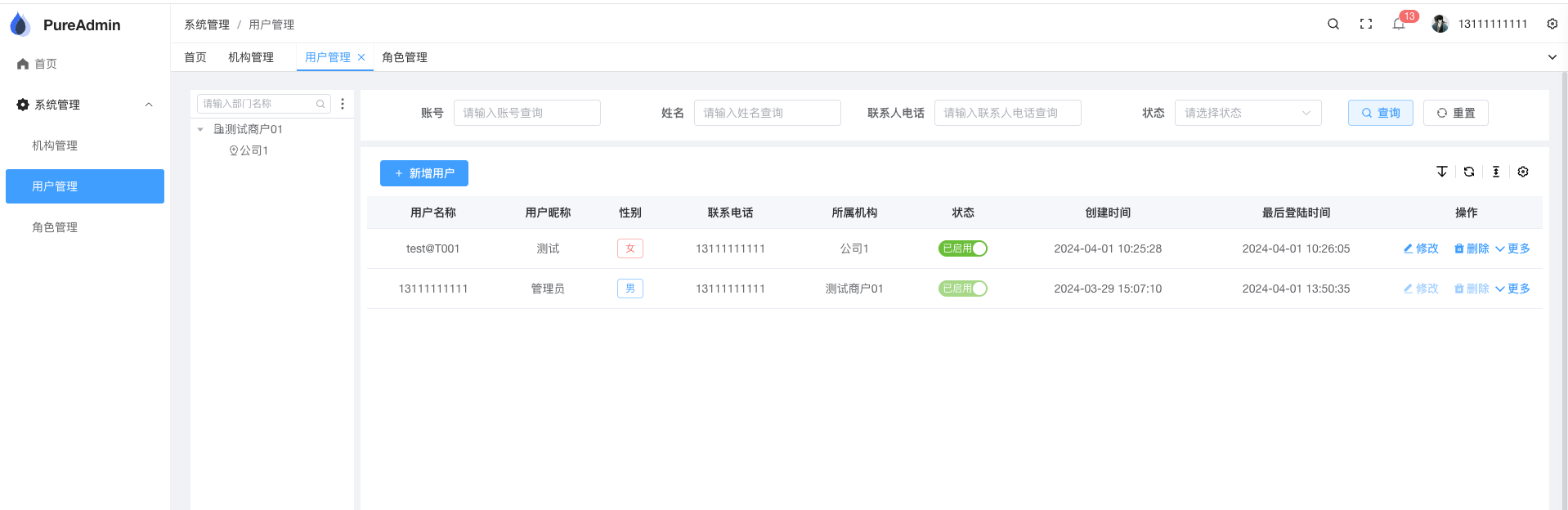Click the 最后登陆时间 column header
The image size is (1568, 510).
point(1296,212)
